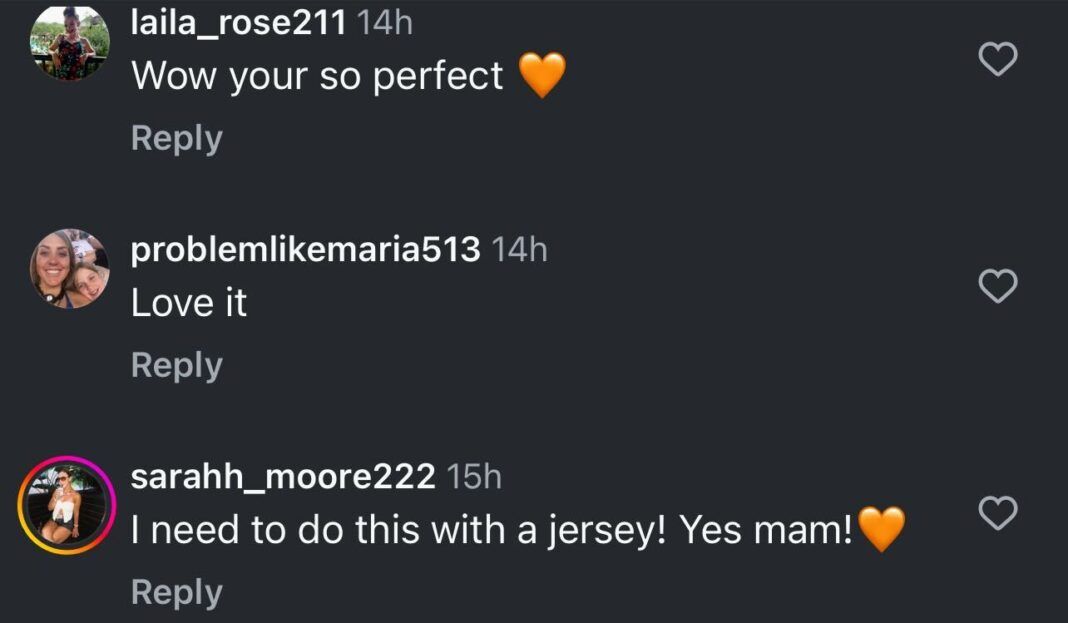Click the 14h timestamp next to laila_rose211
Image resolution: width=1068 pixels, height=623 pixels.
coord(385,22)
